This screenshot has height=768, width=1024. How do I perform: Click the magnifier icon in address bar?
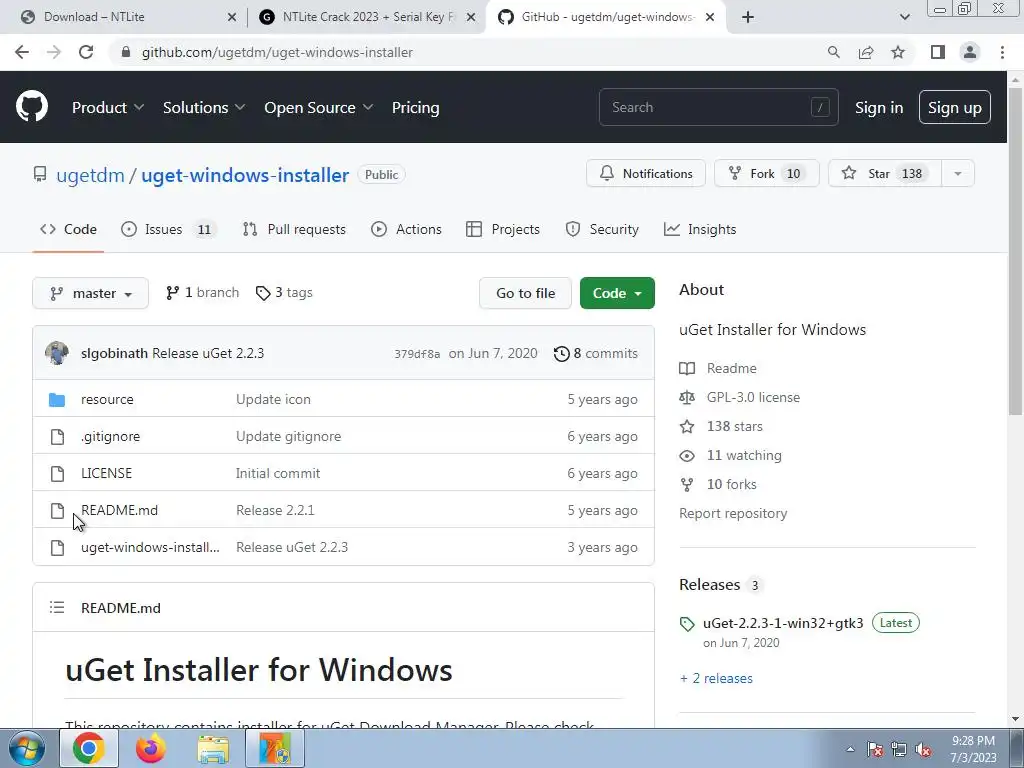[x=833, y=52]
